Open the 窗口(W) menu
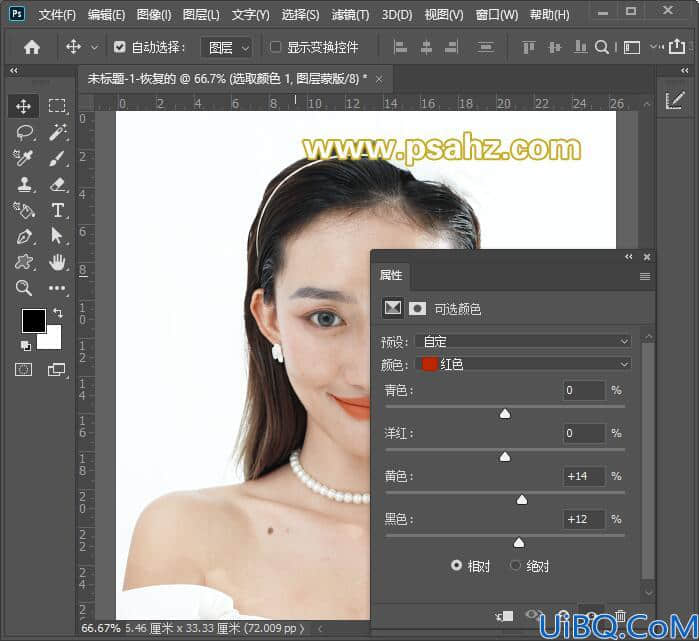Viewport: 699px width, 641px height. tap(497, 15)
